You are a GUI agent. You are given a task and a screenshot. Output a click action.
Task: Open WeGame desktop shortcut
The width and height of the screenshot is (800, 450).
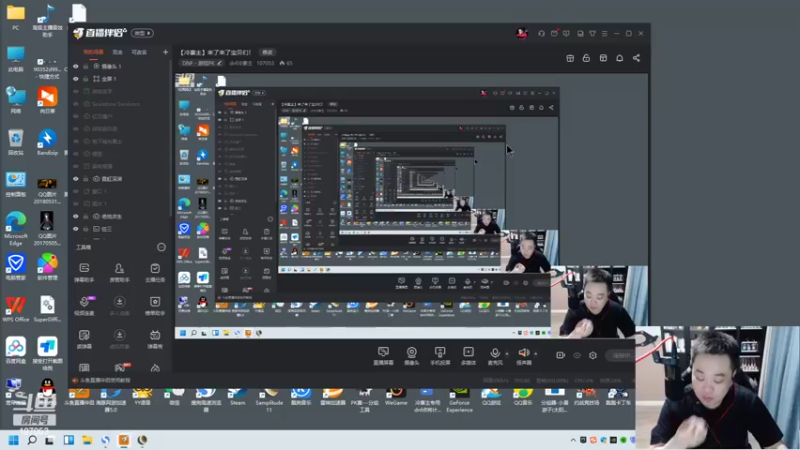[396, 397]
